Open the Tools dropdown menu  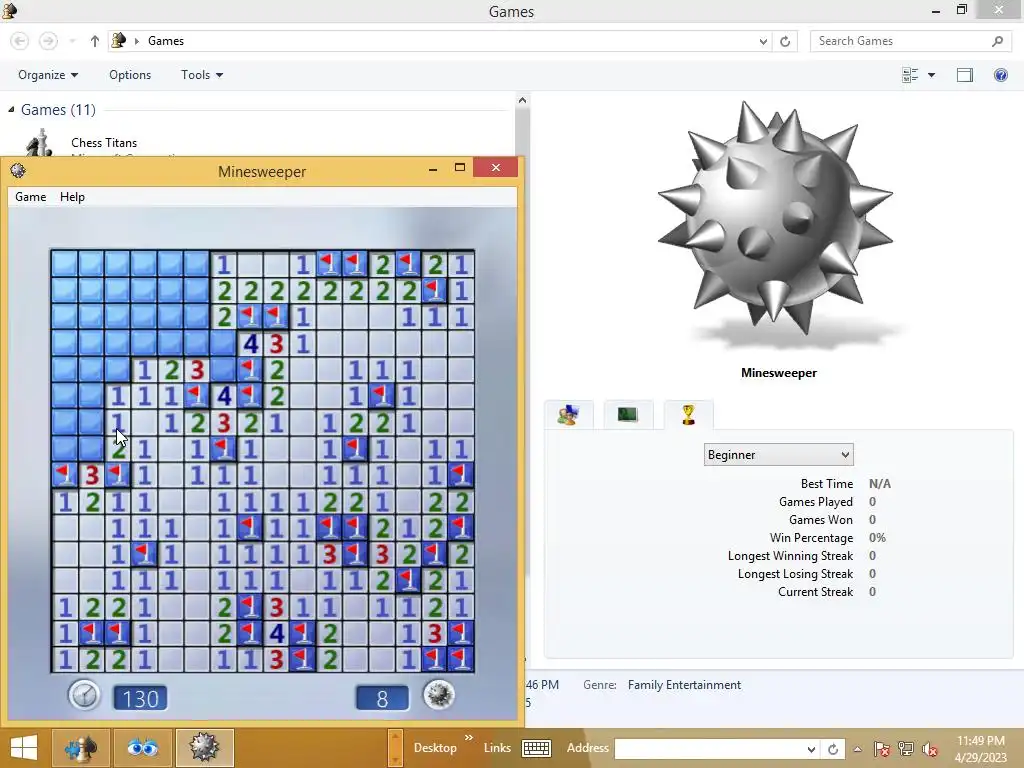pyautogui.click(x=202, y=74)
